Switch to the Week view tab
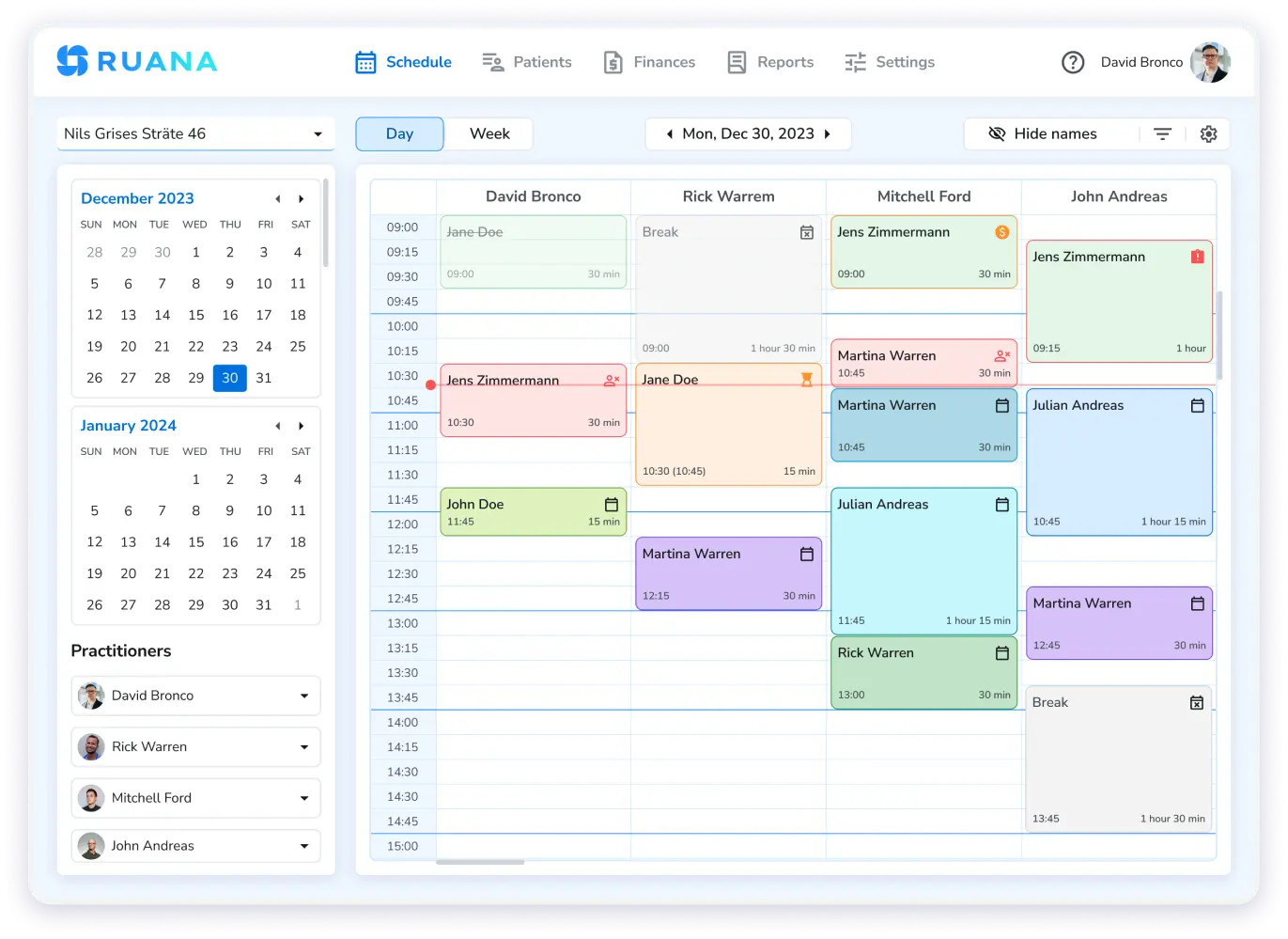This screenshot has width=1288, height=939. tap(488, 133)
